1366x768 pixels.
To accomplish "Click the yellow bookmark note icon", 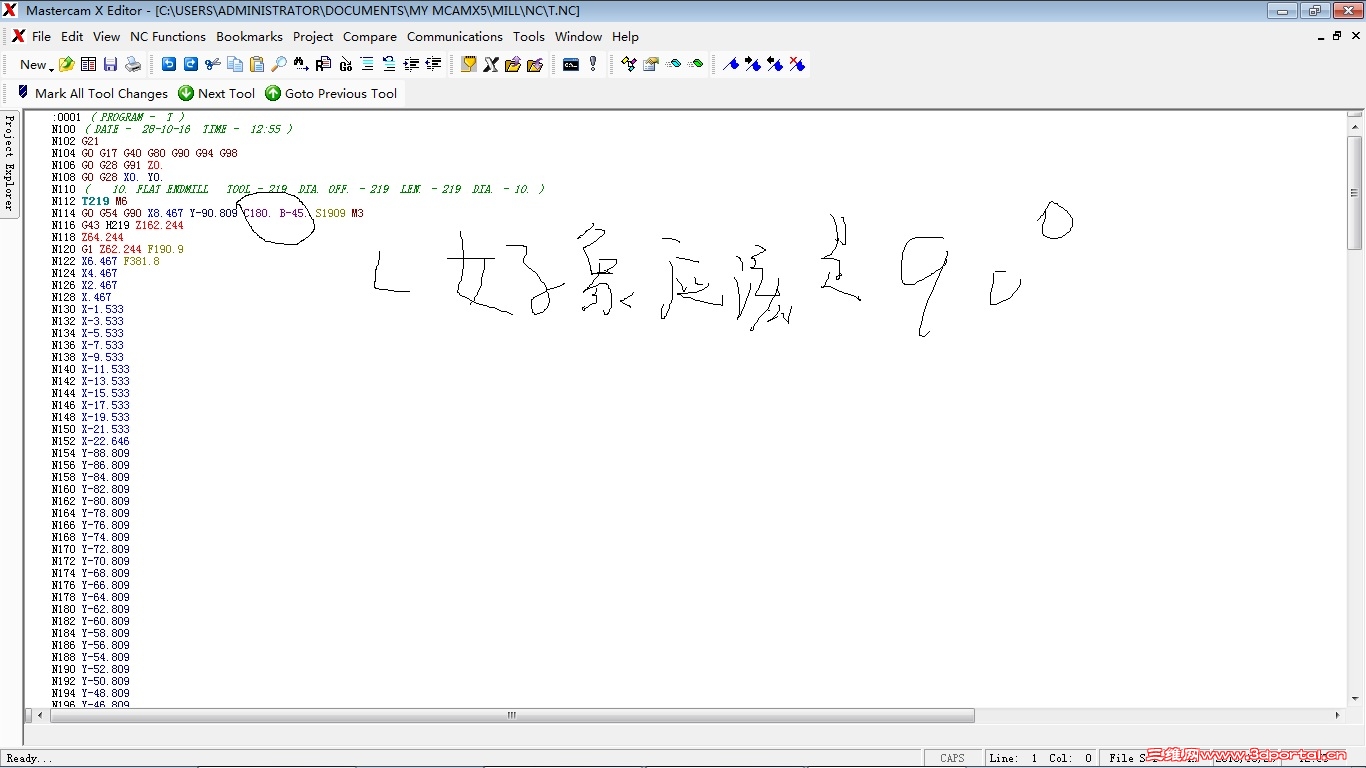I will point(469,64).
